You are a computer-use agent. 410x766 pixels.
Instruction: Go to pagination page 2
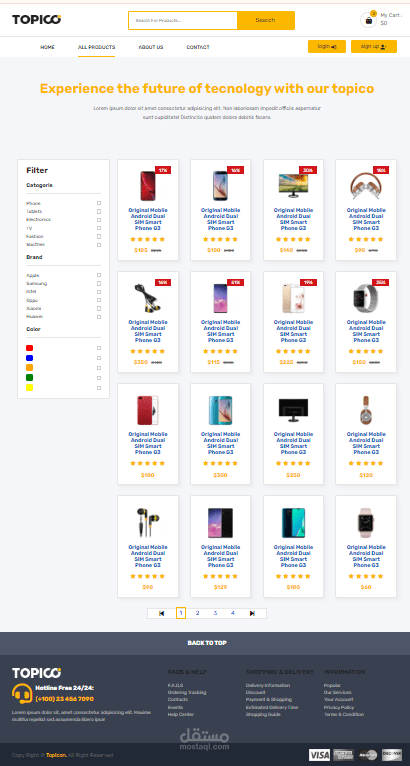tap(197, 613)
